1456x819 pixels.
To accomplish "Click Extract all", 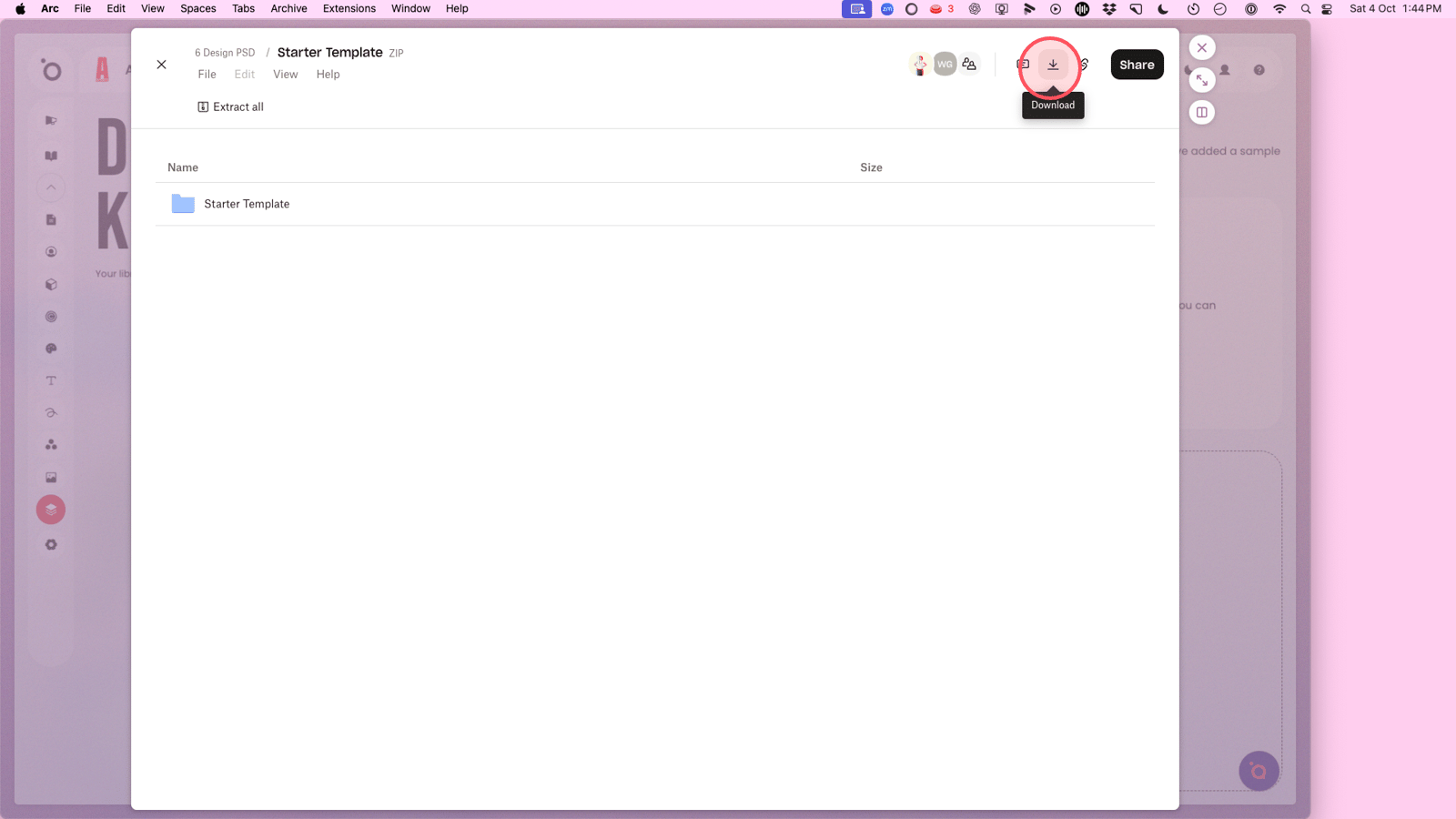I will click(x=230, y=106).
